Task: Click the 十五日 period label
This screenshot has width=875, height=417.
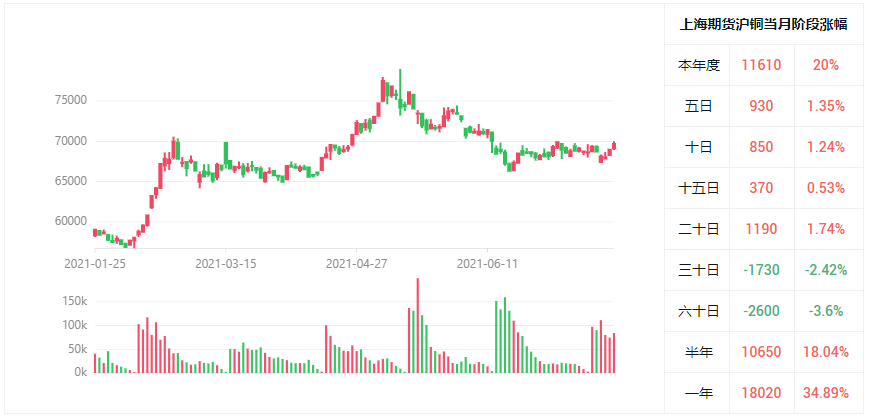Action: (x=698, y=188)
